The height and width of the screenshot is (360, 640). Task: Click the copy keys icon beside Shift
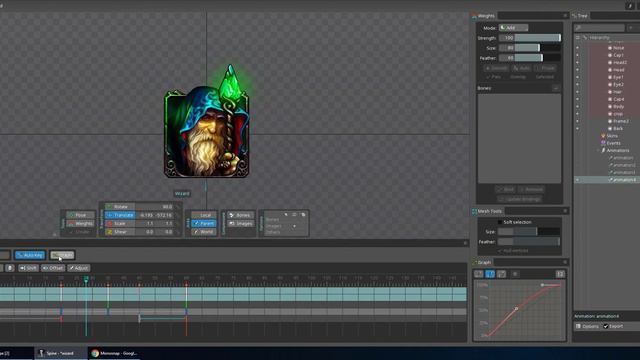[x=10, y=268]
